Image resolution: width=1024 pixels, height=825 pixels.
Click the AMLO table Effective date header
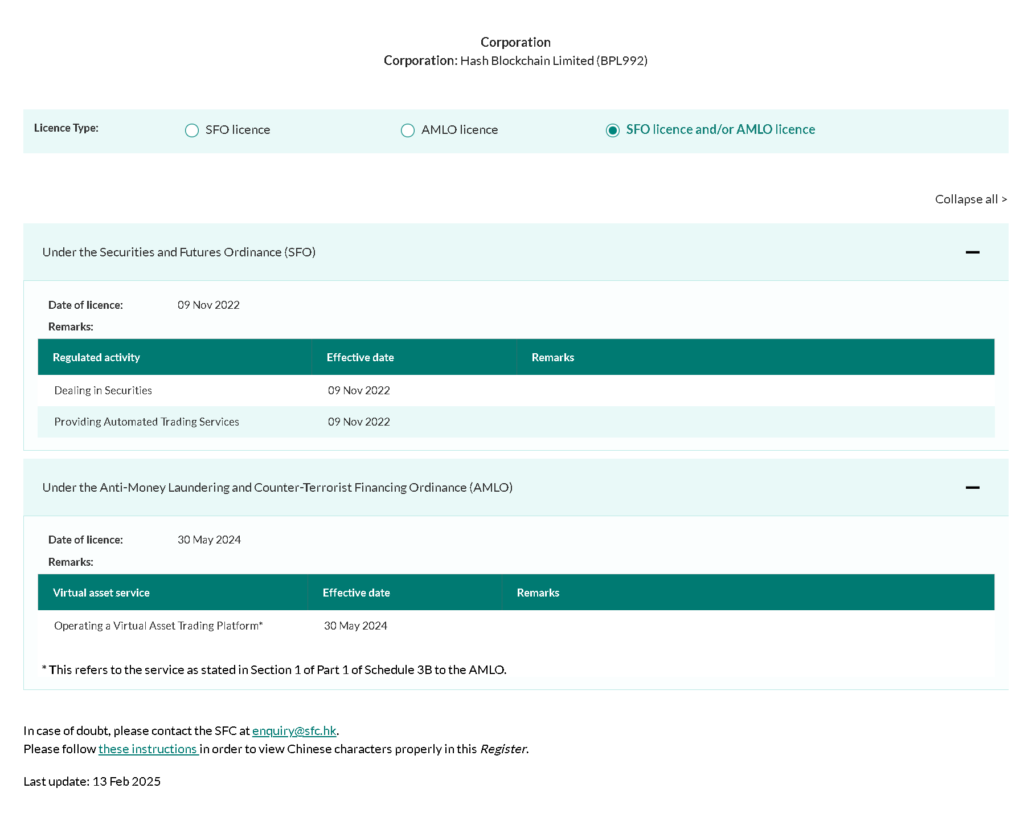[356, 592]
